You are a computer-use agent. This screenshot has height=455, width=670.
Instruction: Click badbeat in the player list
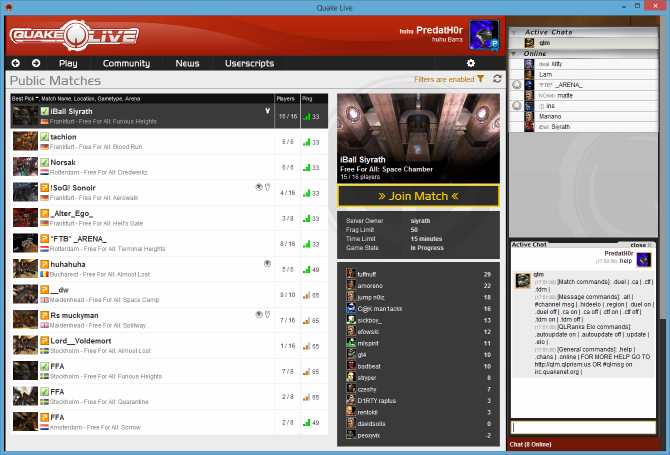point(369,366)
